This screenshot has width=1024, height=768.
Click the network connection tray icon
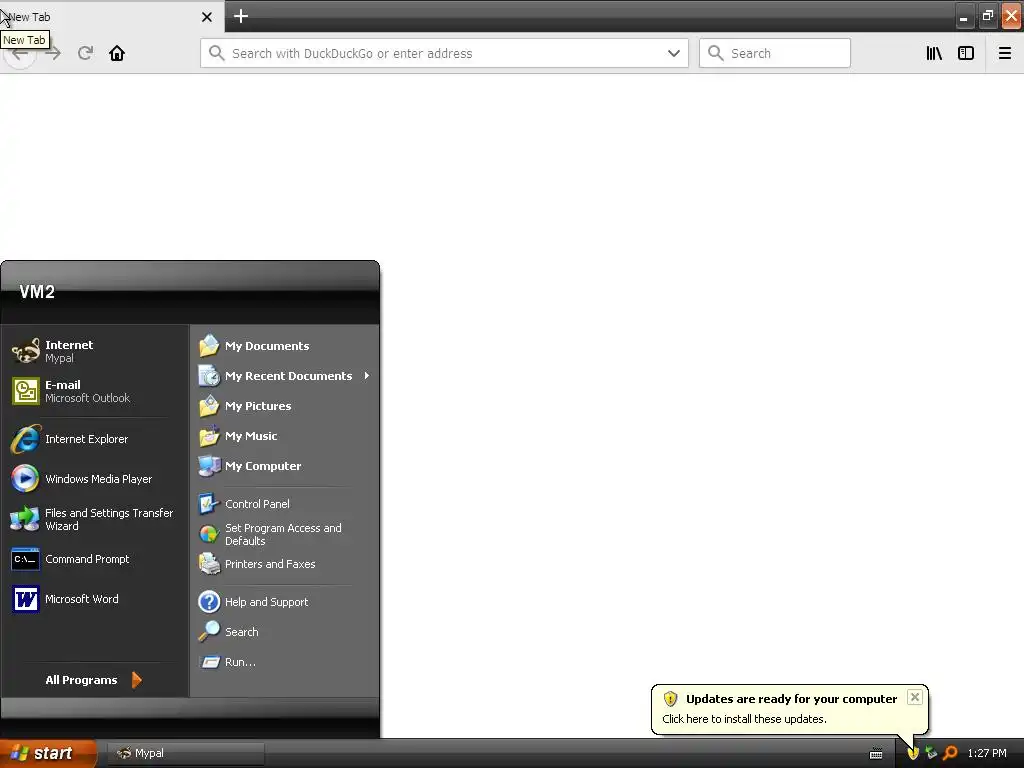pyautogui.click(x=932, y=753)
